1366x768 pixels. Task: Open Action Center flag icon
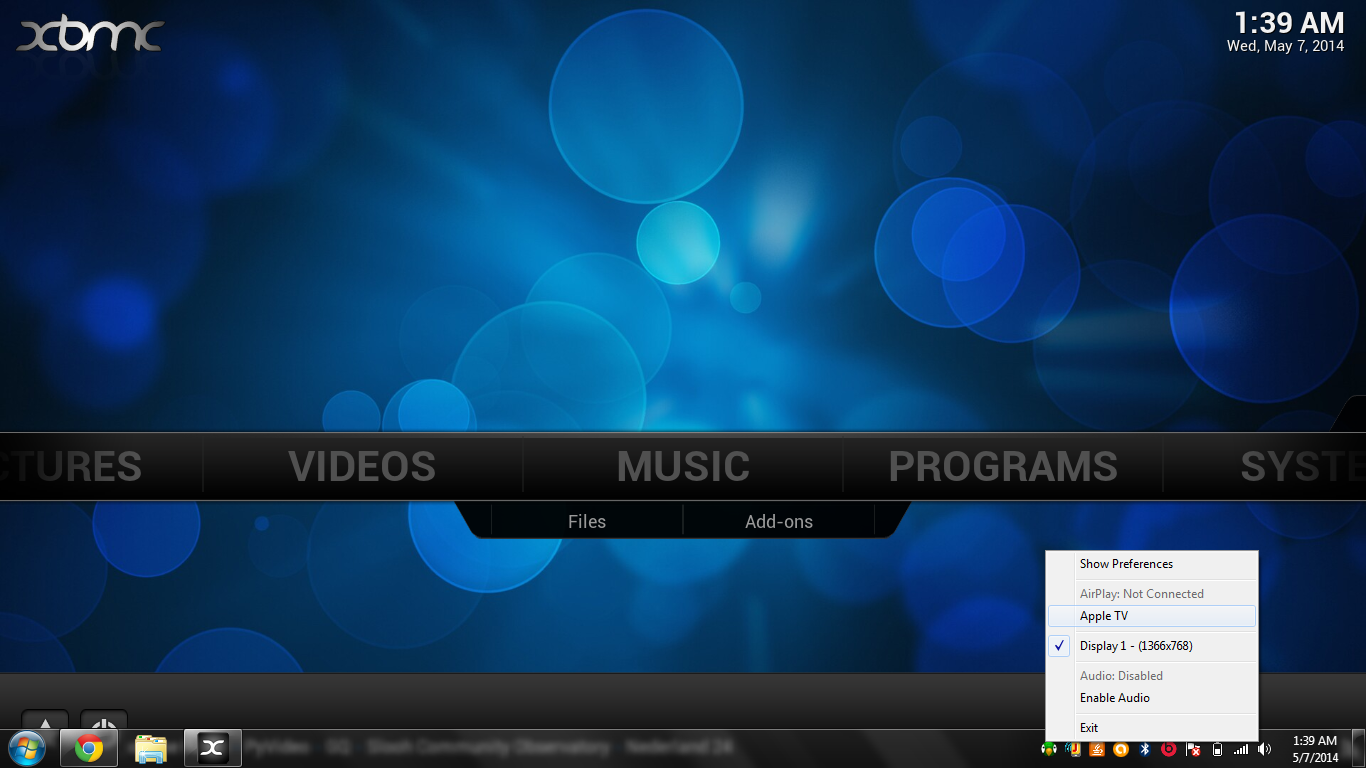[1193, 749]
